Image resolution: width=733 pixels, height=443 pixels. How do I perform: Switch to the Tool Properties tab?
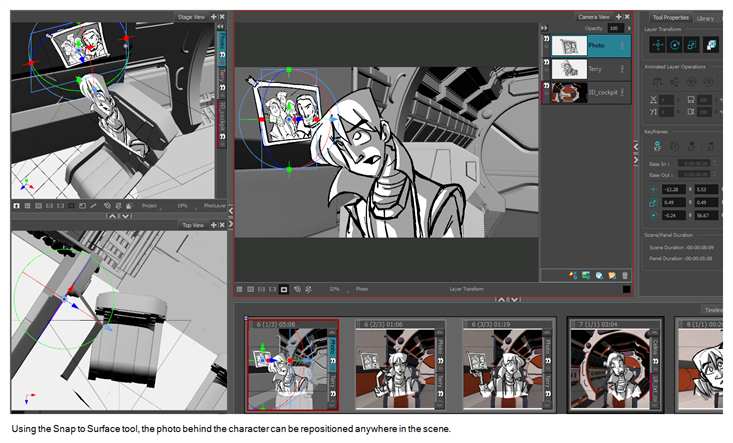click(670, 17)
